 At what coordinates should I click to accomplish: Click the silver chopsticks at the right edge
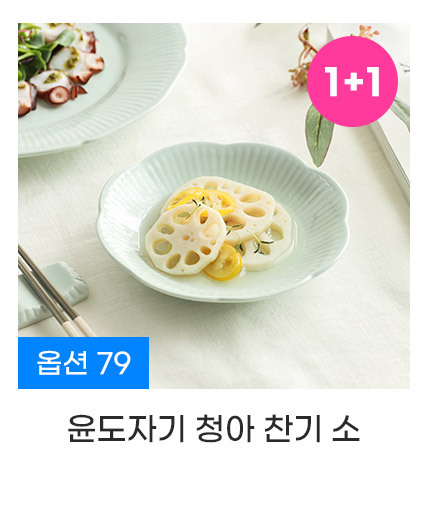click(x=392, y=157)
